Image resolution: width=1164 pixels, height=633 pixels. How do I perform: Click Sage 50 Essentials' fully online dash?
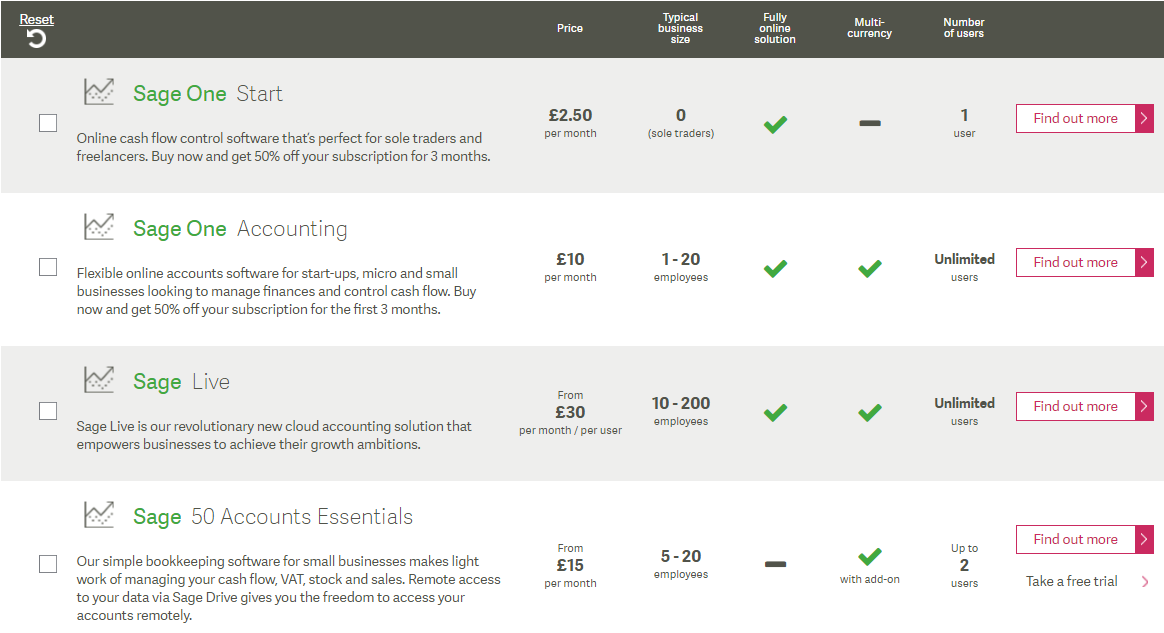tap(775, 564)
